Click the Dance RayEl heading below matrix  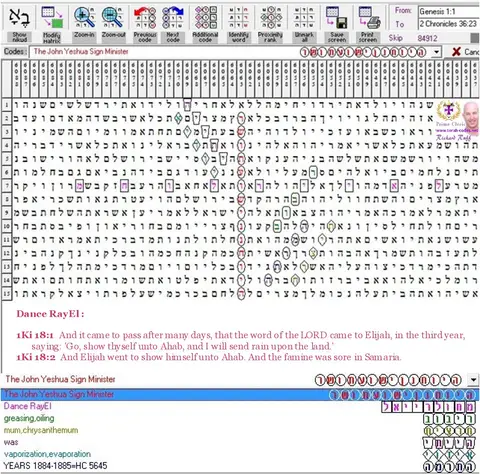(50, 314)
